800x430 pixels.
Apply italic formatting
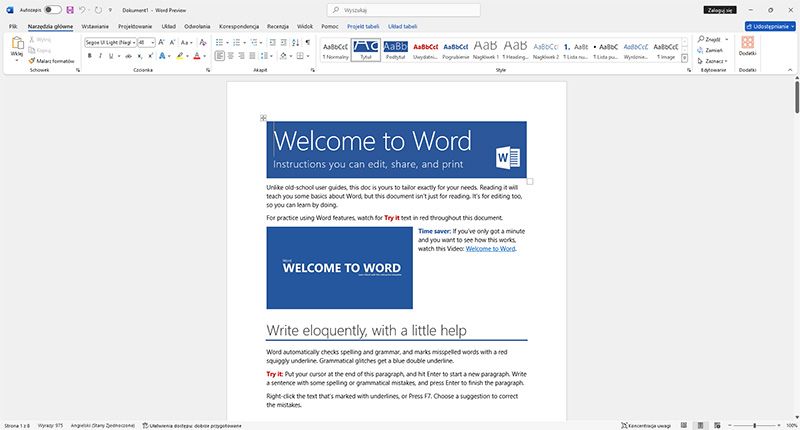click(x=101, y=56)
